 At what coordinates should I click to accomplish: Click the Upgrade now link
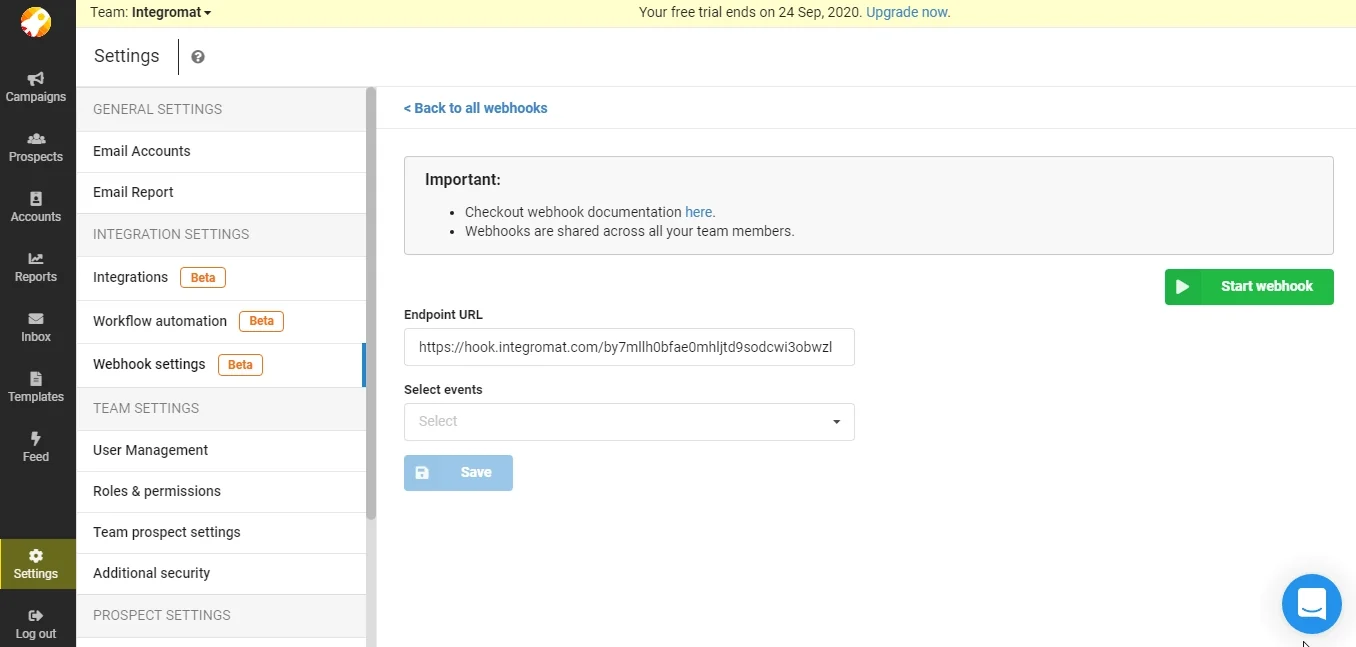[908, 13]
